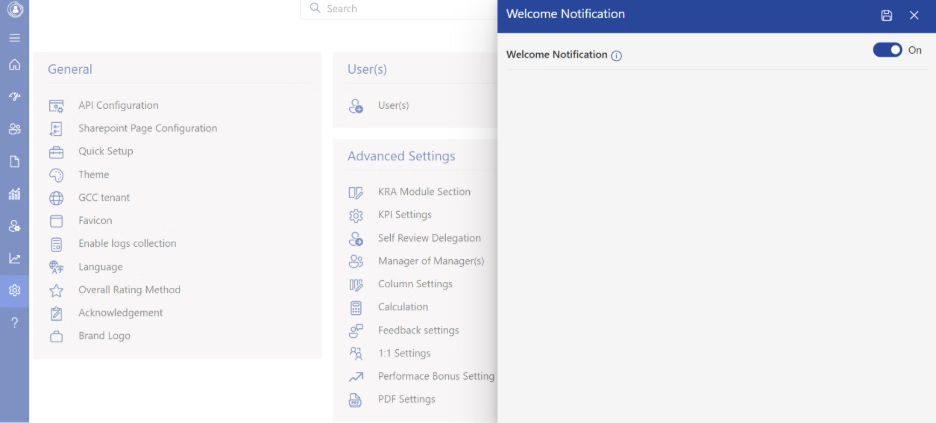
Task: Click the Language translate icon
Action: (56, 267)
